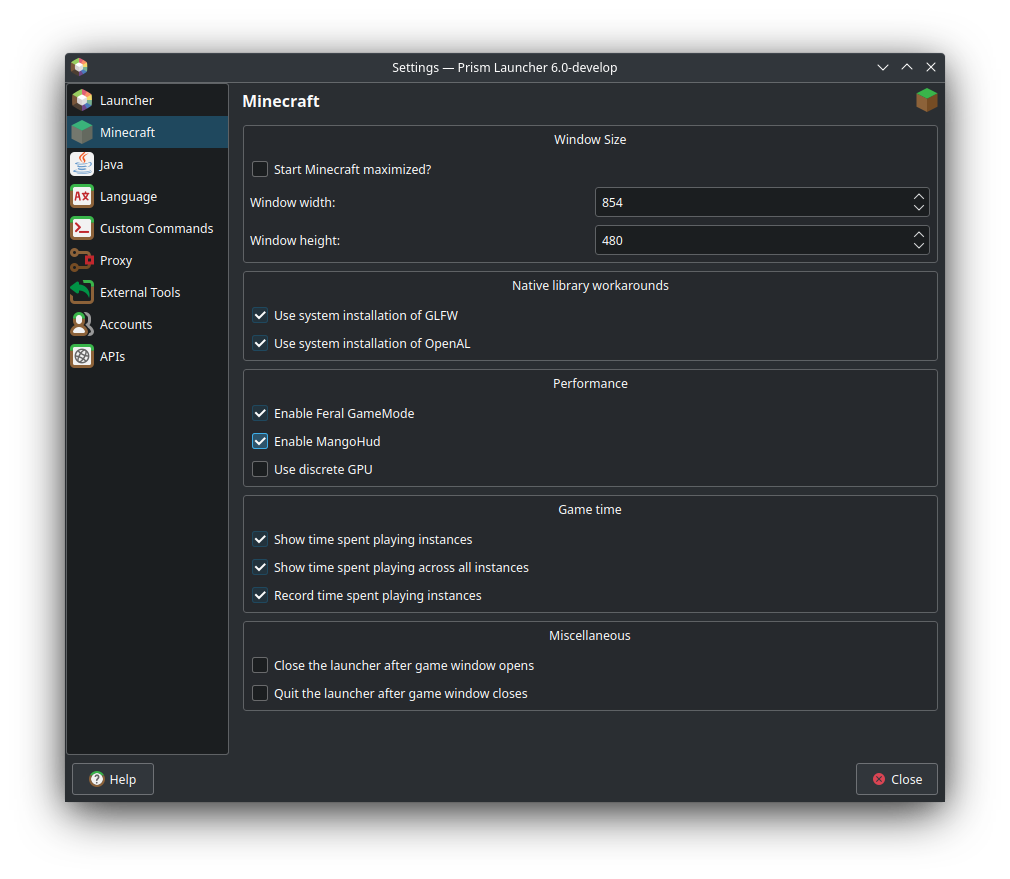
Task: Untick Use system installation of OpenAL
Action: [x=260, y=343]
